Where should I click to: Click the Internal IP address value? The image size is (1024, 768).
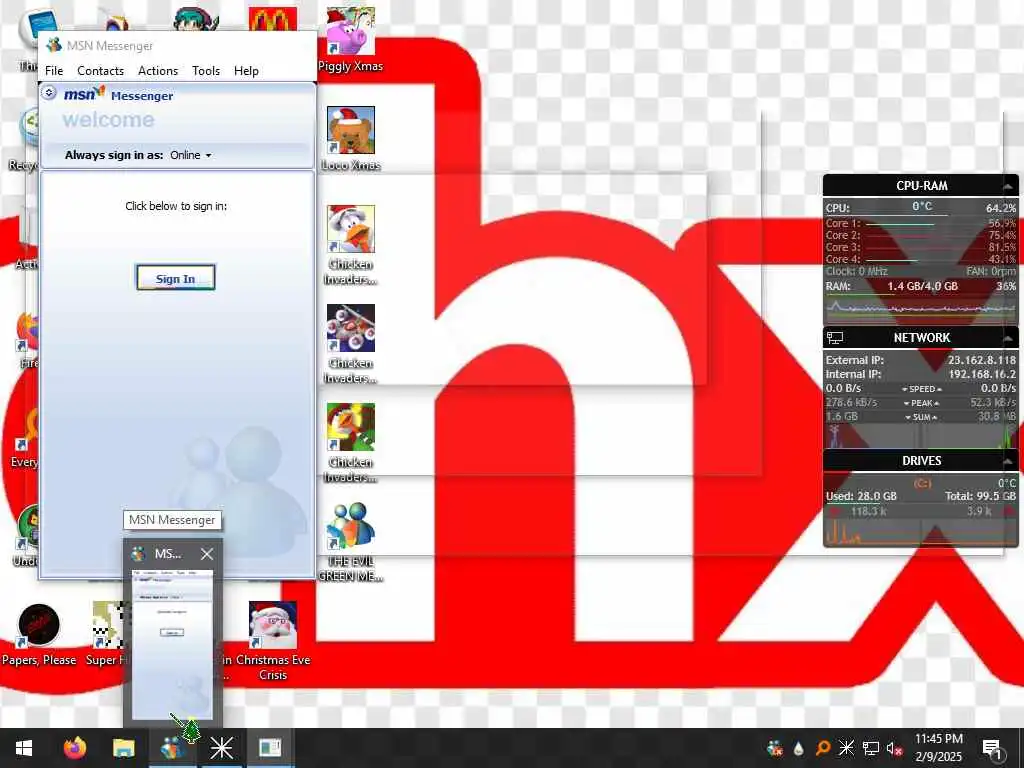coord(982,374)
